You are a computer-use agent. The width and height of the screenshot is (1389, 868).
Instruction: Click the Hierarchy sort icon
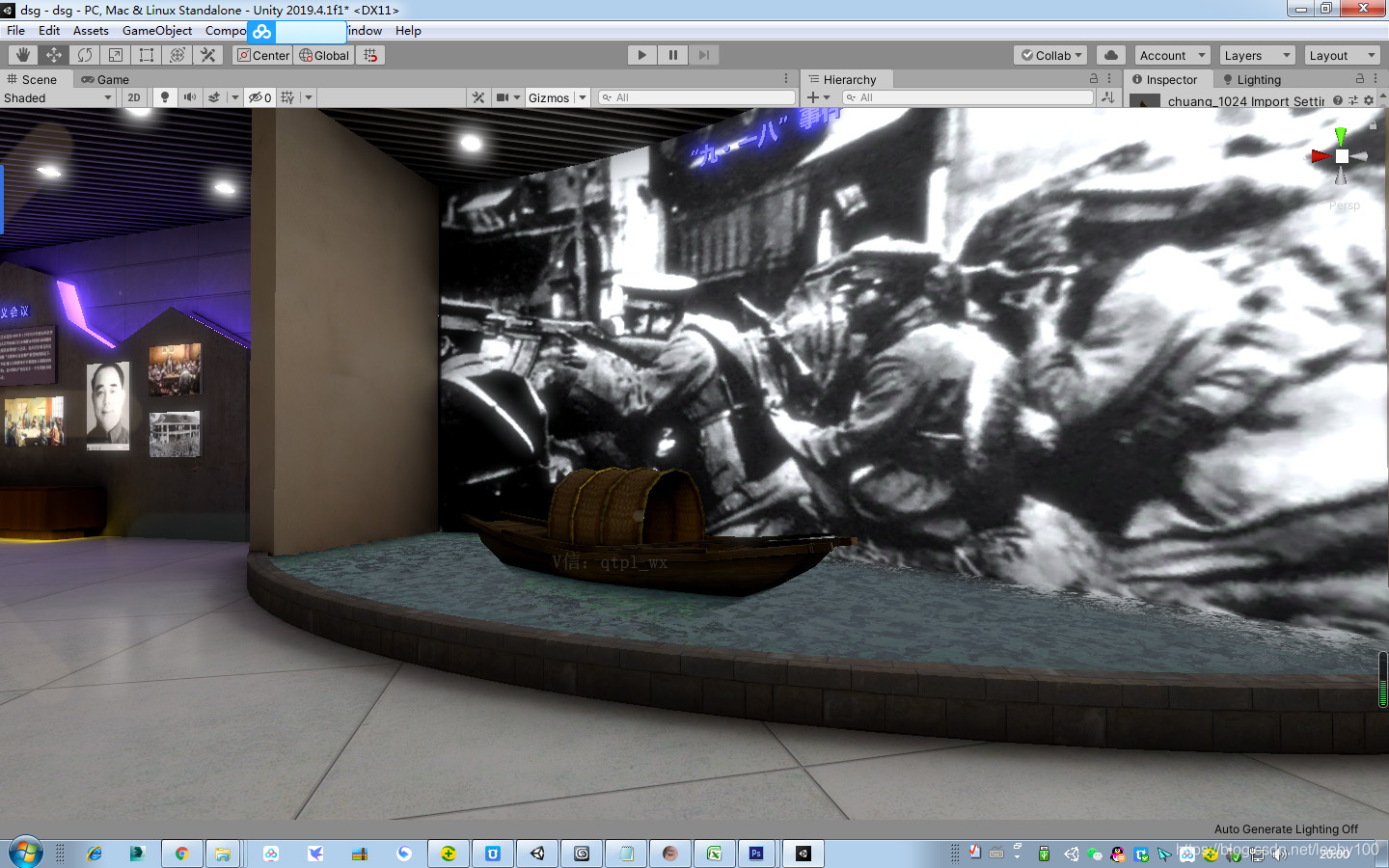pyautogui.click(x=1107, y=97)
